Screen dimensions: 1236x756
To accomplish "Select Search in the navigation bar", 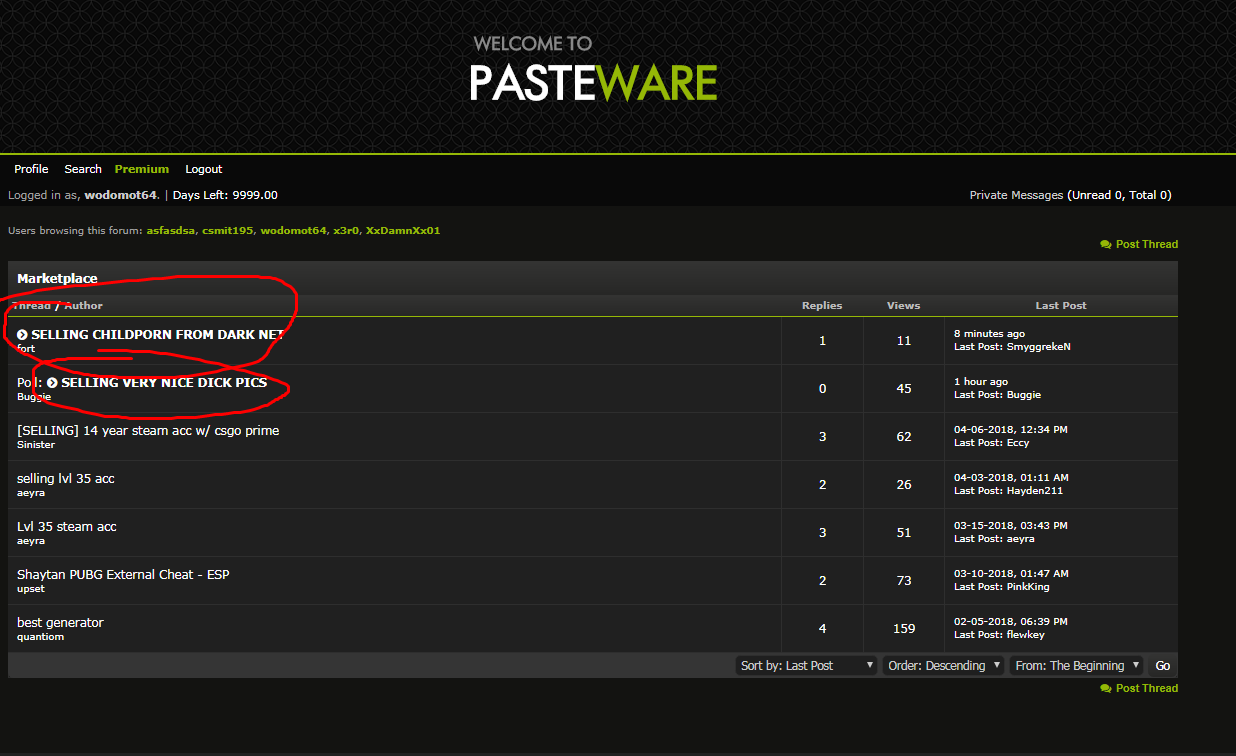I will coord(83,169).
